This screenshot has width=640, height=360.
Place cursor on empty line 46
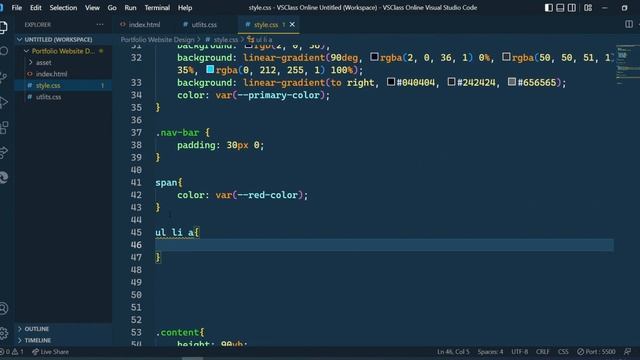(384, 245)
